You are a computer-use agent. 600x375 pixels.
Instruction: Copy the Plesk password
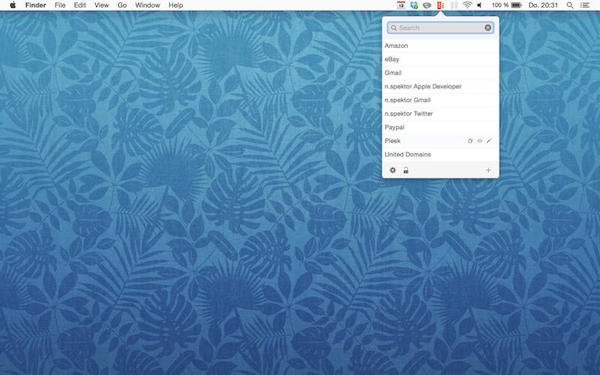click(470, 141)
